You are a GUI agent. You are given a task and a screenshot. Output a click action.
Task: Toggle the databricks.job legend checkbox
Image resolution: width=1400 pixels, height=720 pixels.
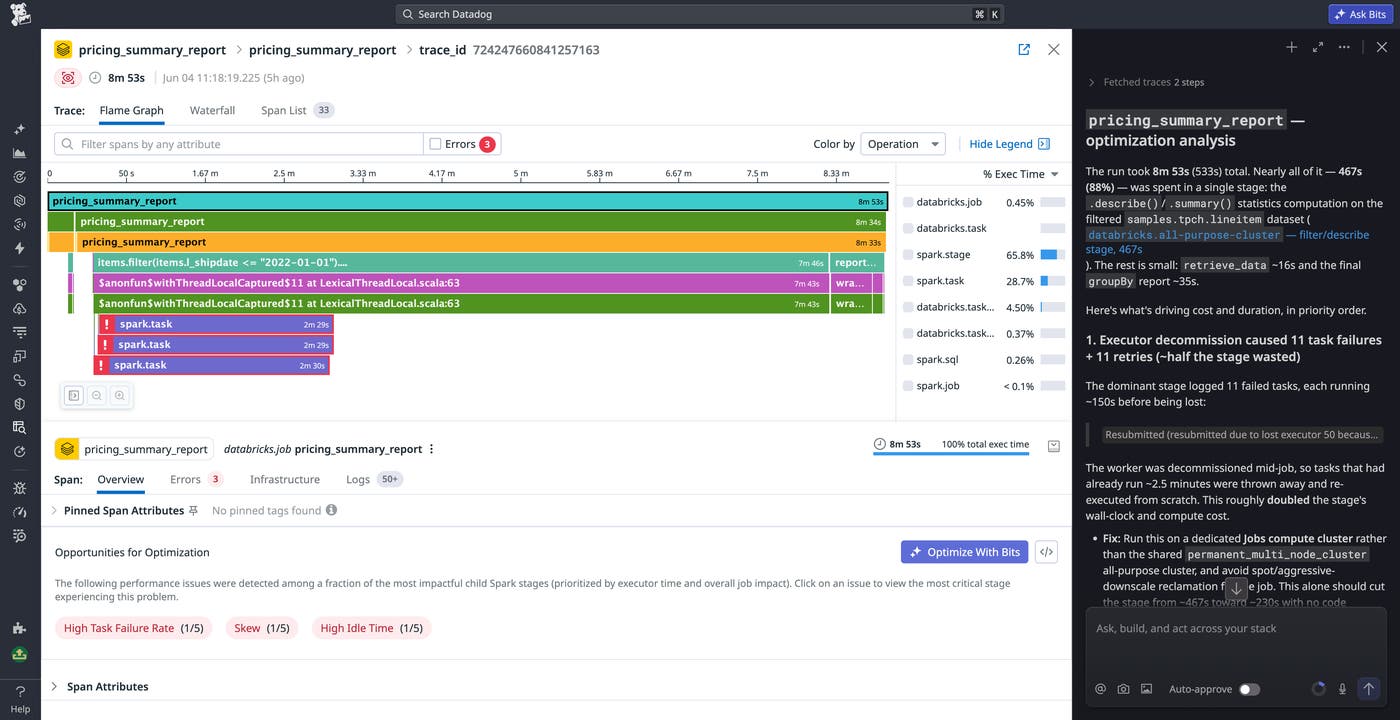(x=908, y=202)
